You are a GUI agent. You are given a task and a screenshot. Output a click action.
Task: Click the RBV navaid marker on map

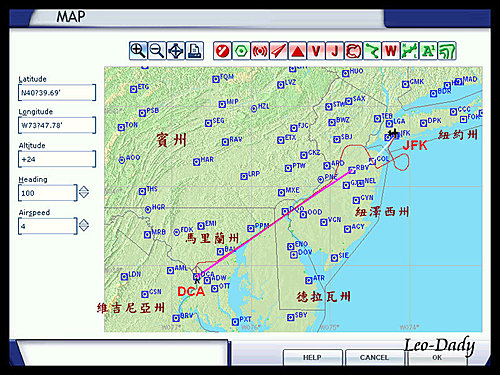click(352, 170)
